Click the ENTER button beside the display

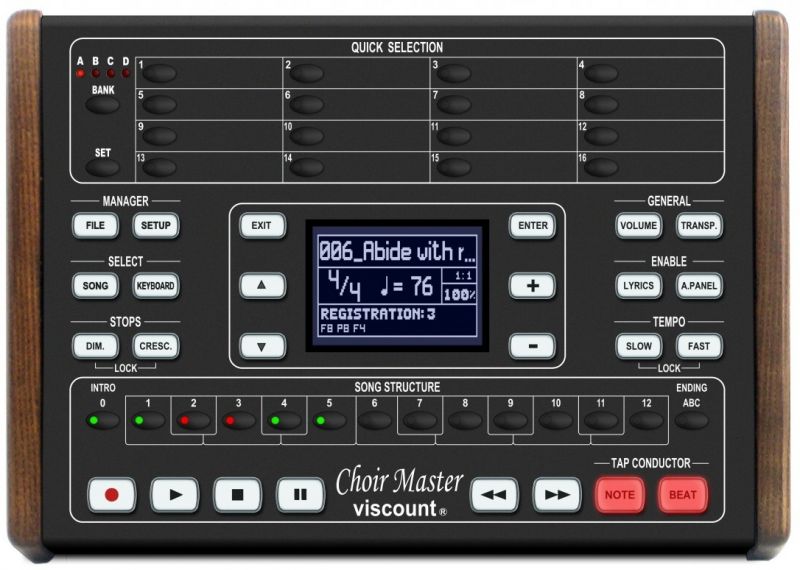point(532,225)
